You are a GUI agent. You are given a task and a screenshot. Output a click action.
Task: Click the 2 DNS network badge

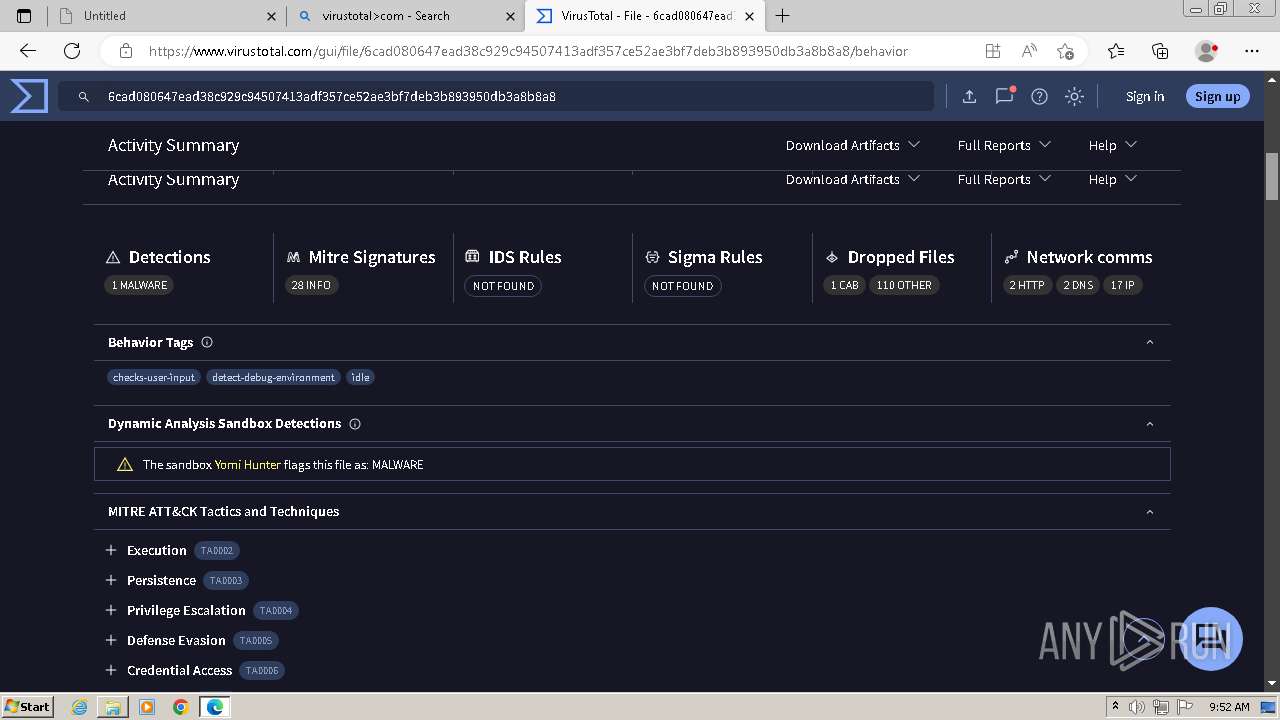pyautogui.click(x=1078, y=285)
